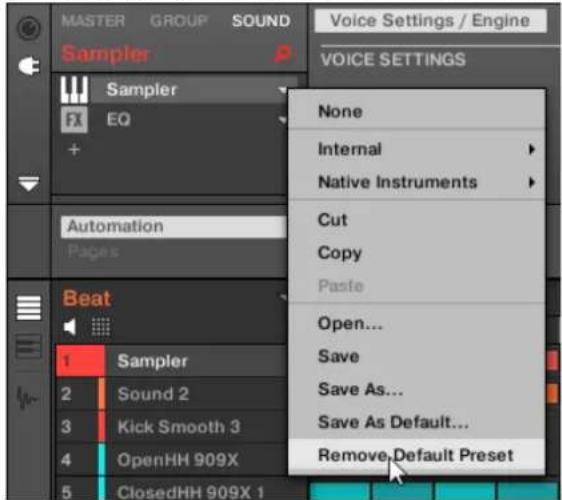Image resolution: width=562 pixels, height=500 pixels.
Task: Select the Kick Smooth 3 slot
Action: (172, 427)
